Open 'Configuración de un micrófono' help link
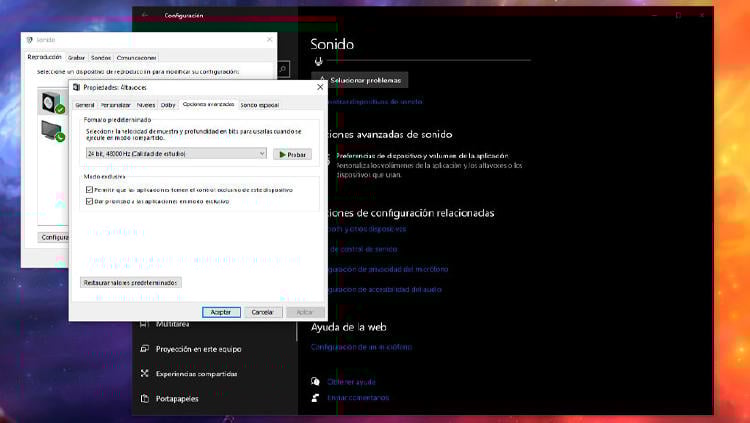This screenshot has height=423, width=750. point(361,347)
